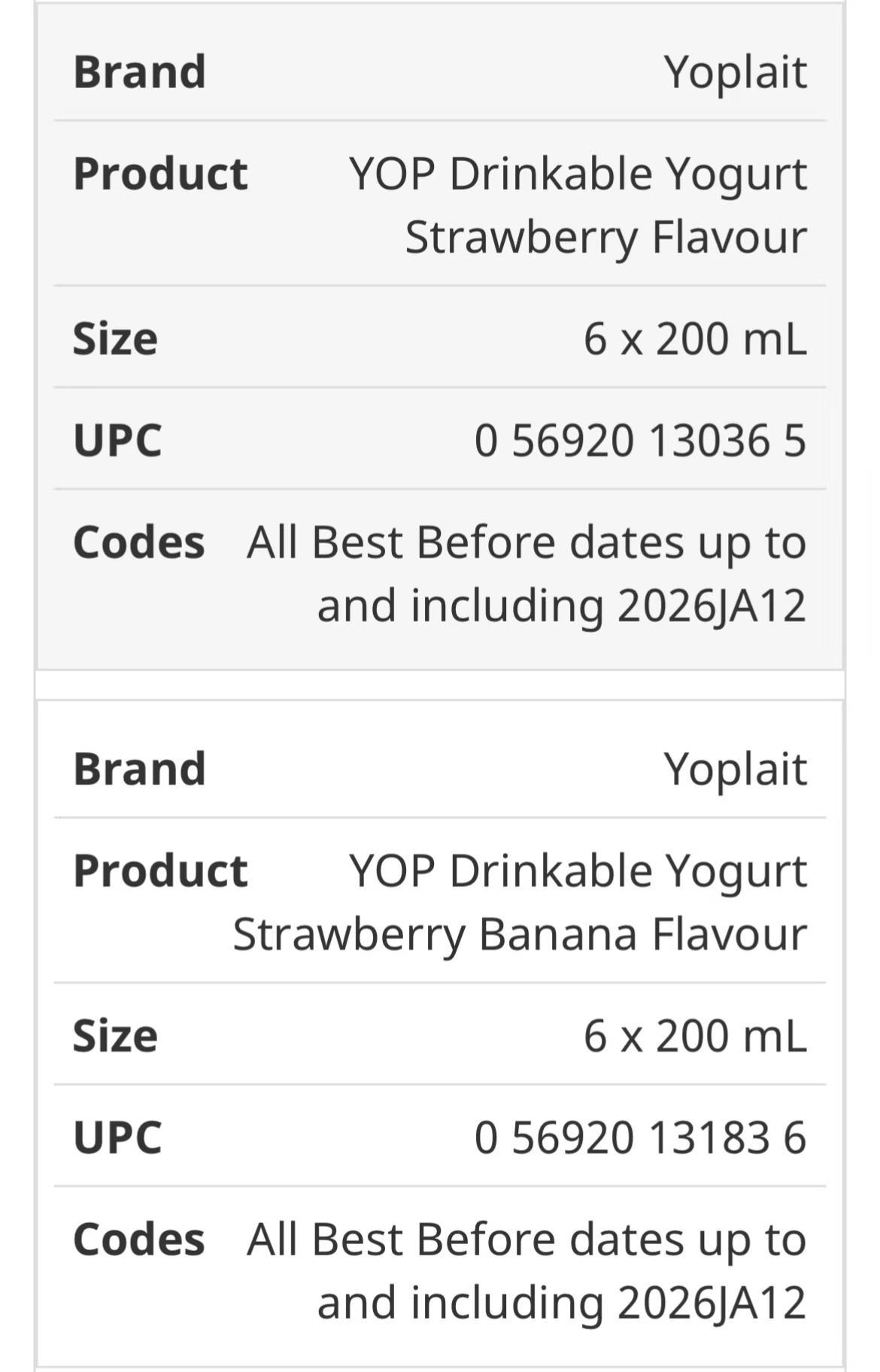880x1372 pixels.
Task: Click the Codes label in the Strawberry Flavour table
Action: (138, 542)
